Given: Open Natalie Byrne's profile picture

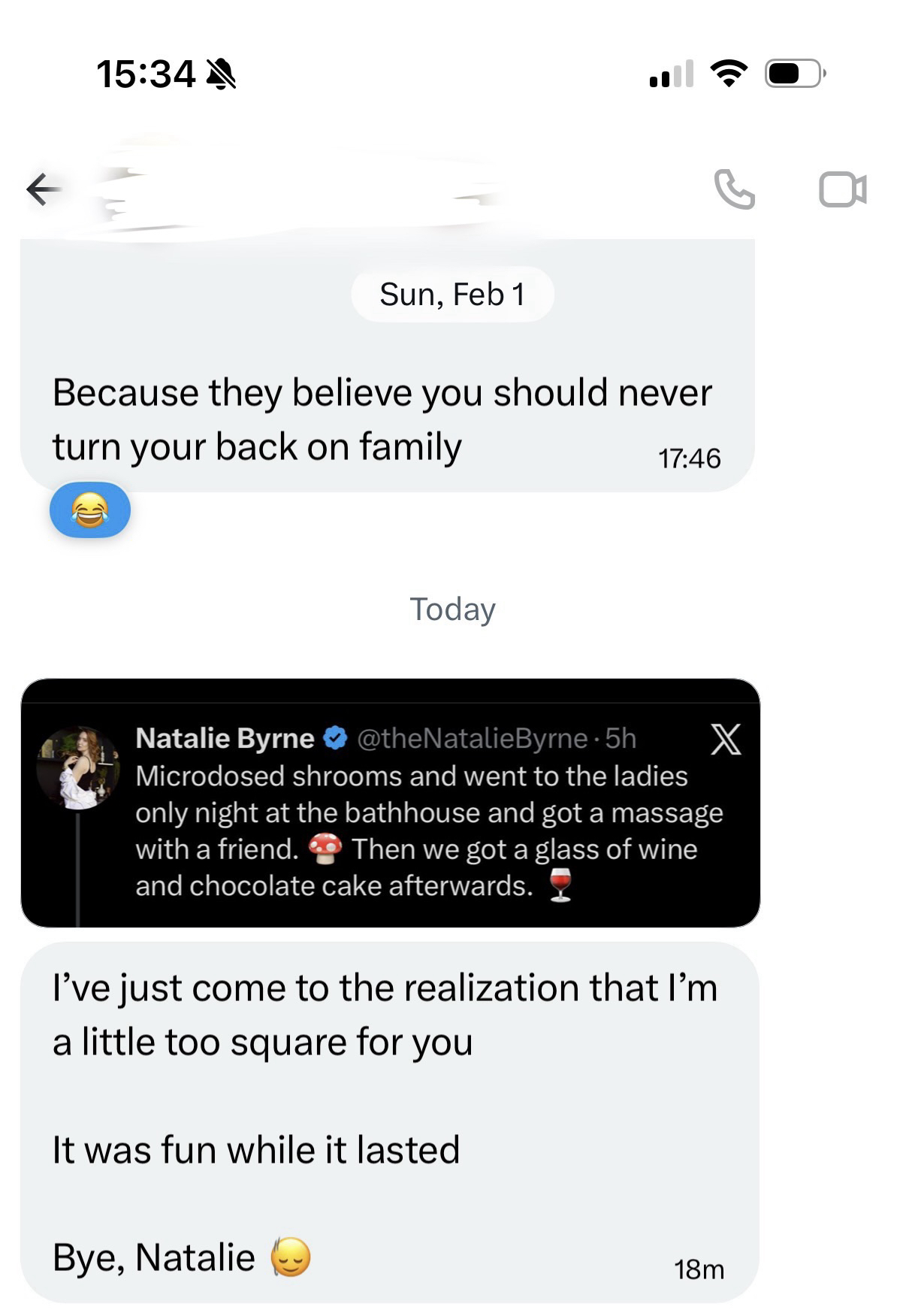Looking at the screenshot, I should tap(78, 767).
